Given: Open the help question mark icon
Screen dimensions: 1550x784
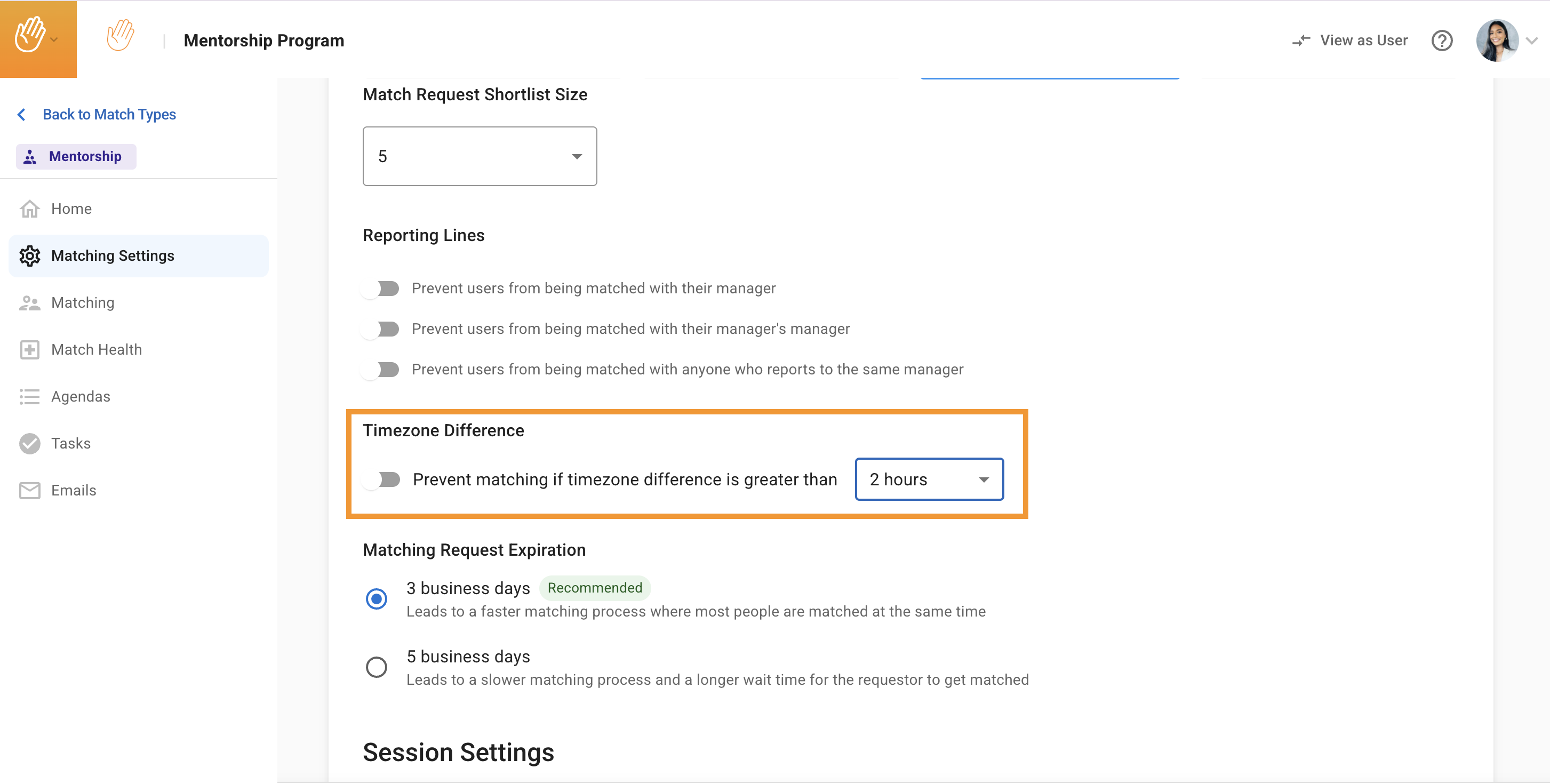Looking at the screenshot, I should pyautogui.click(x=1442, y=41).
